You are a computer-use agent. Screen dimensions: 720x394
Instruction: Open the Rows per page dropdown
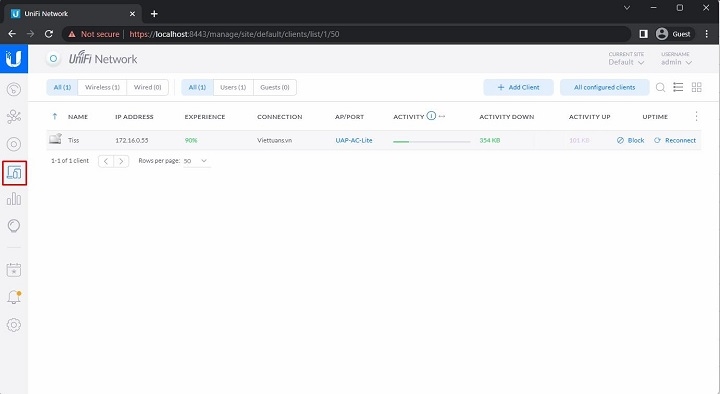tap(197, 161)
